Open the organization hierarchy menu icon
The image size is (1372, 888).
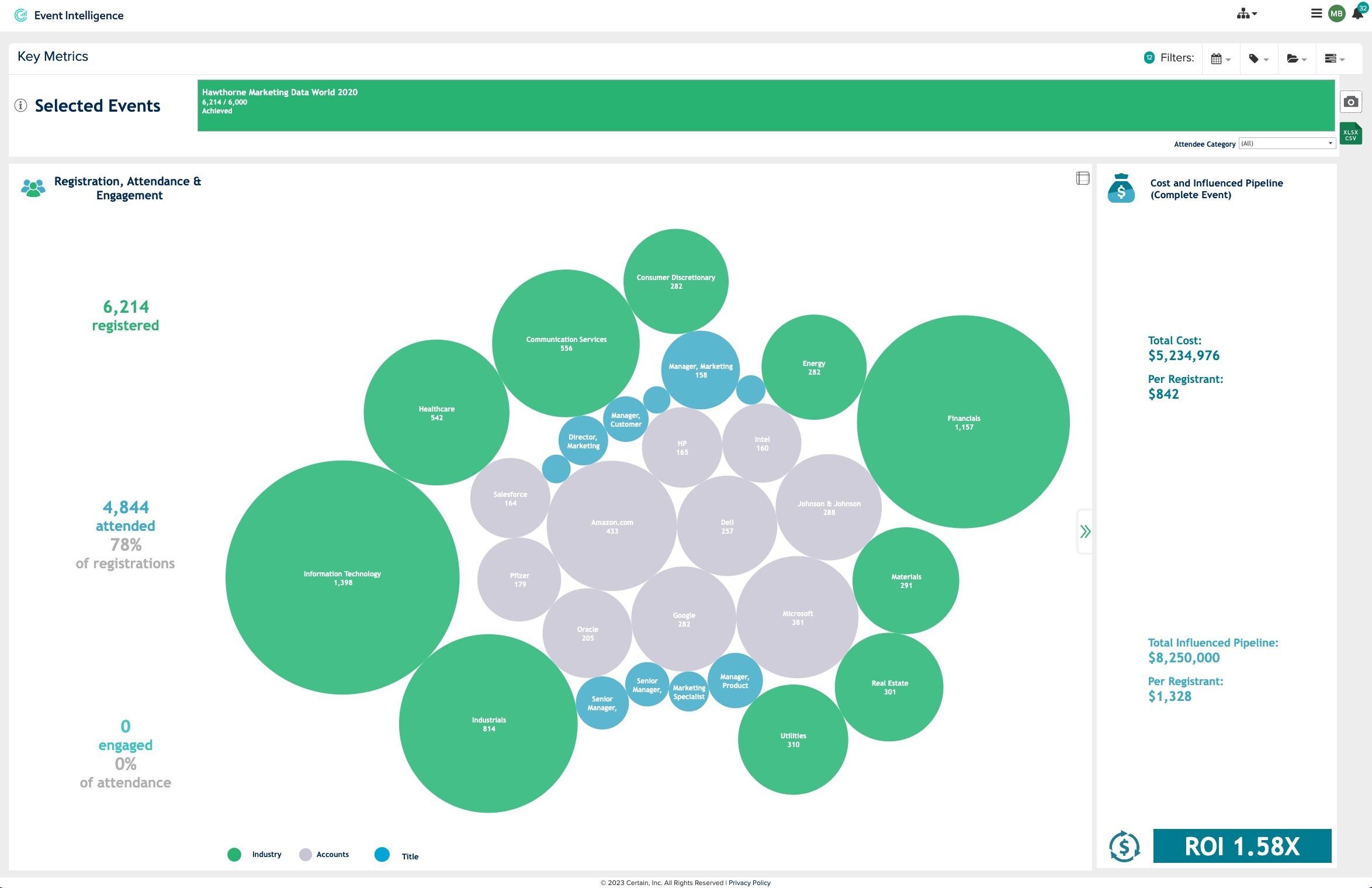click(1246, 14)
